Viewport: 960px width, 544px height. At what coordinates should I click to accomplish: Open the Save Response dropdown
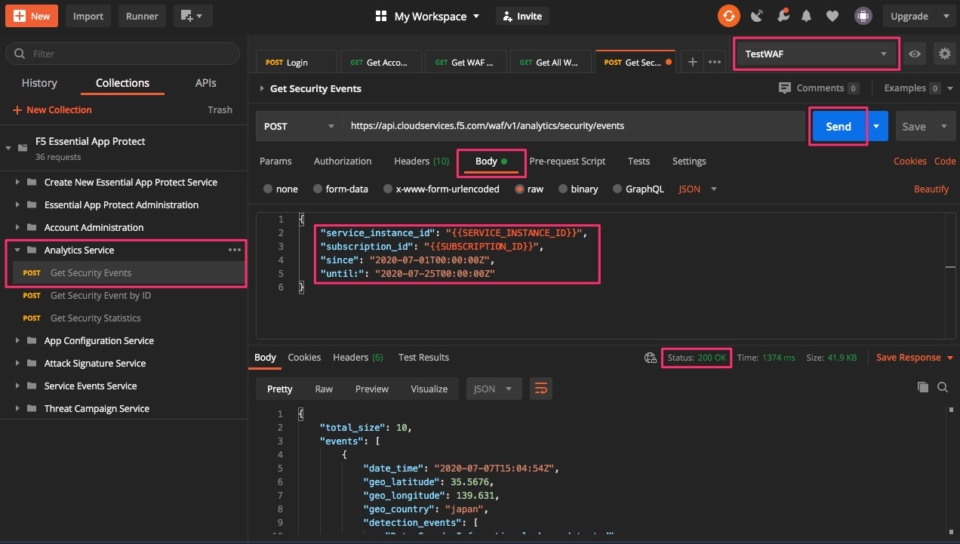pyautogui.click(x=915, y=357)
